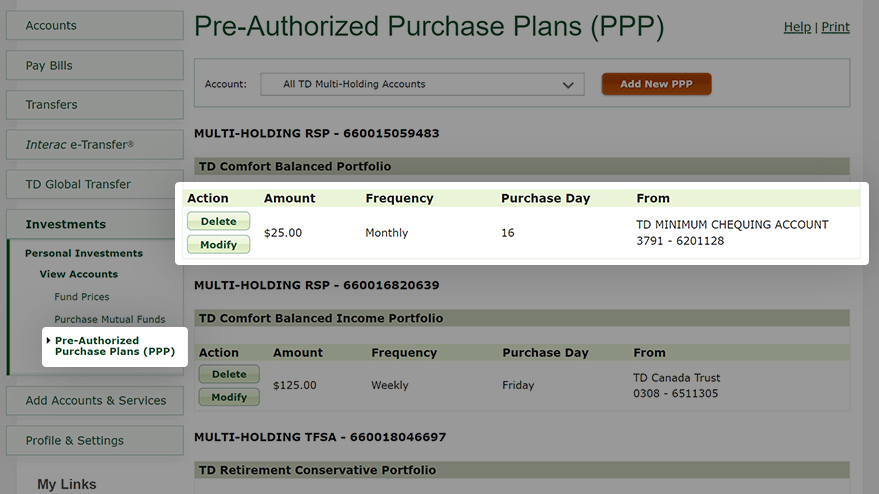Viewport: 879px width, 494px height.
Task: Modify the $125.00 weekly purchase plan
Action: click(229, 397)
